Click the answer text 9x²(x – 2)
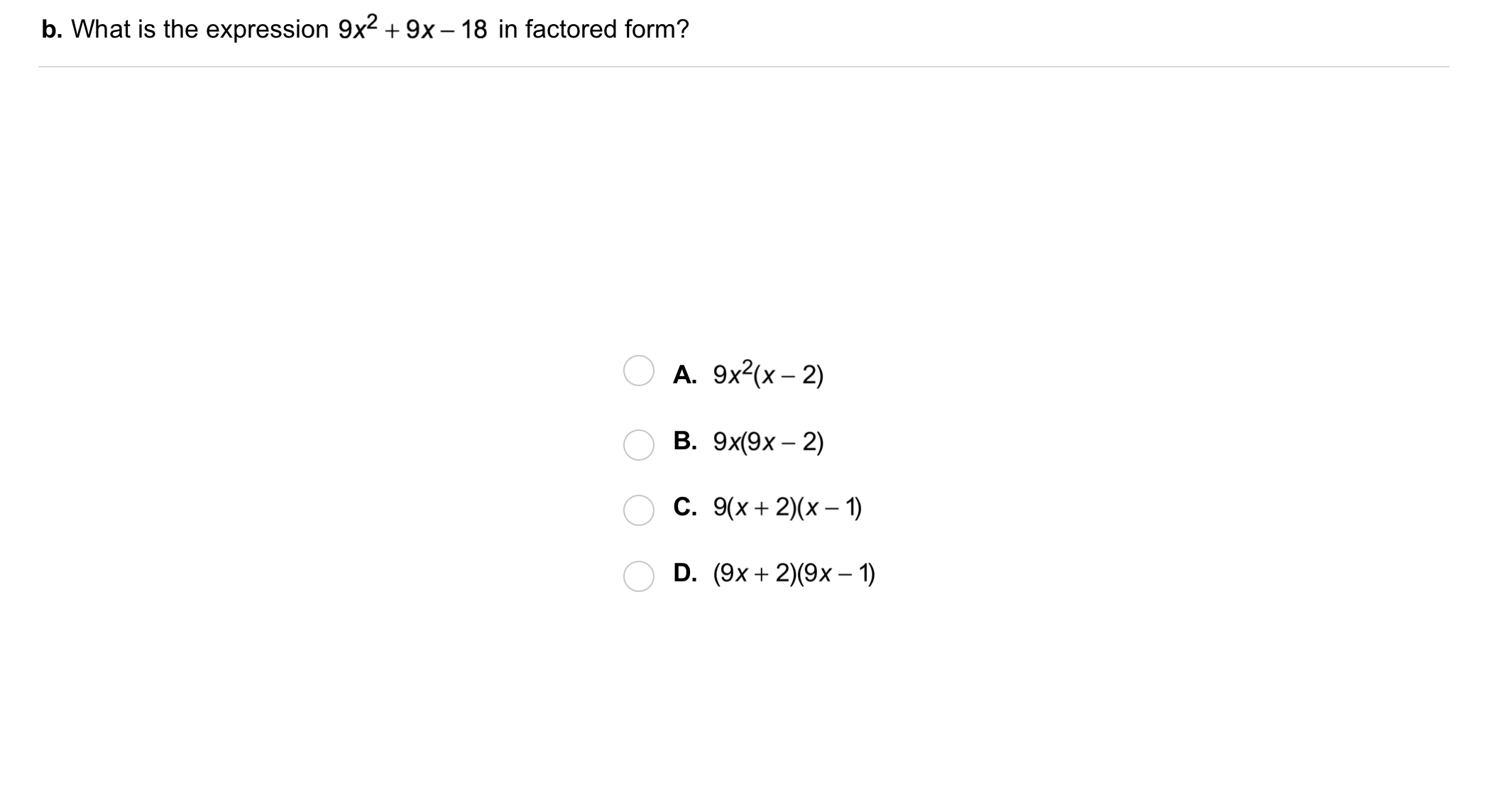1512x795 pixels. pyautogui.click(x=768, y=374)
